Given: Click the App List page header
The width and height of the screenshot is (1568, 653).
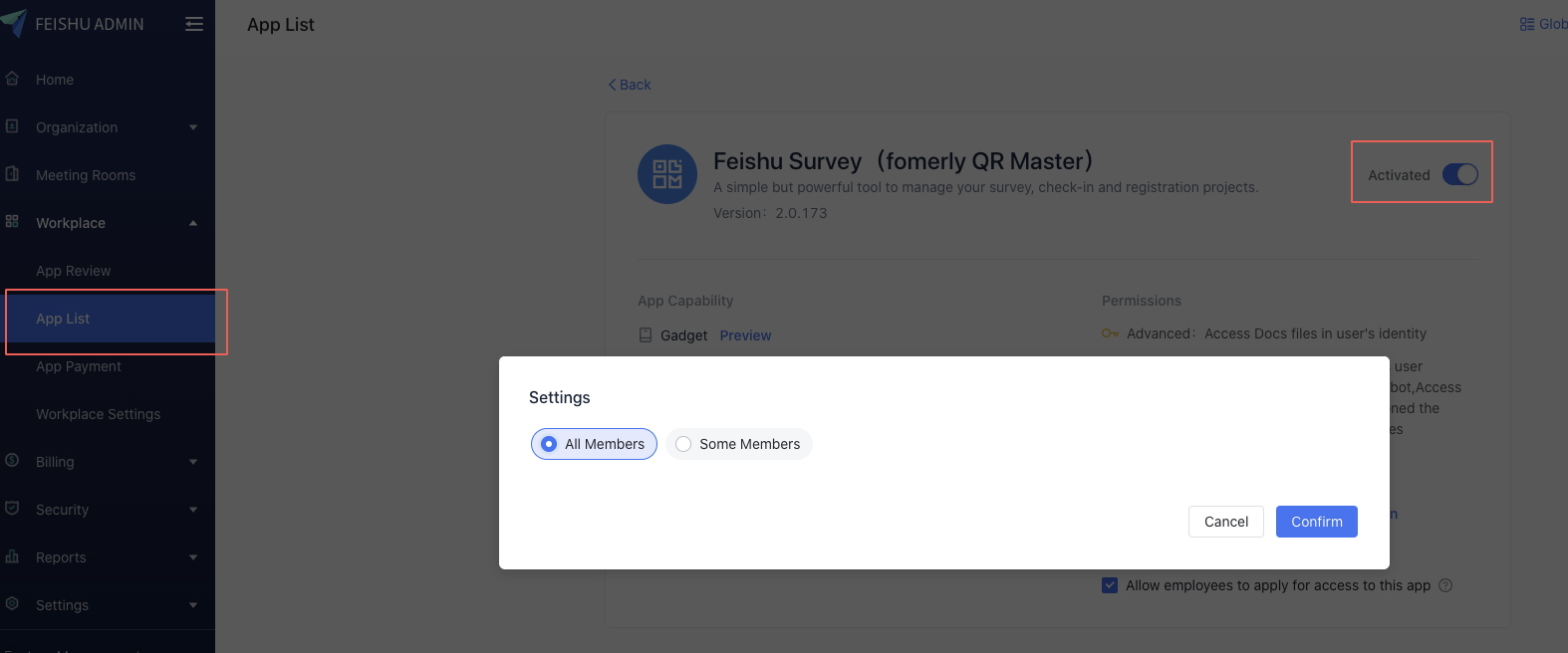Looking at the screenshot, I should (281, 25).
